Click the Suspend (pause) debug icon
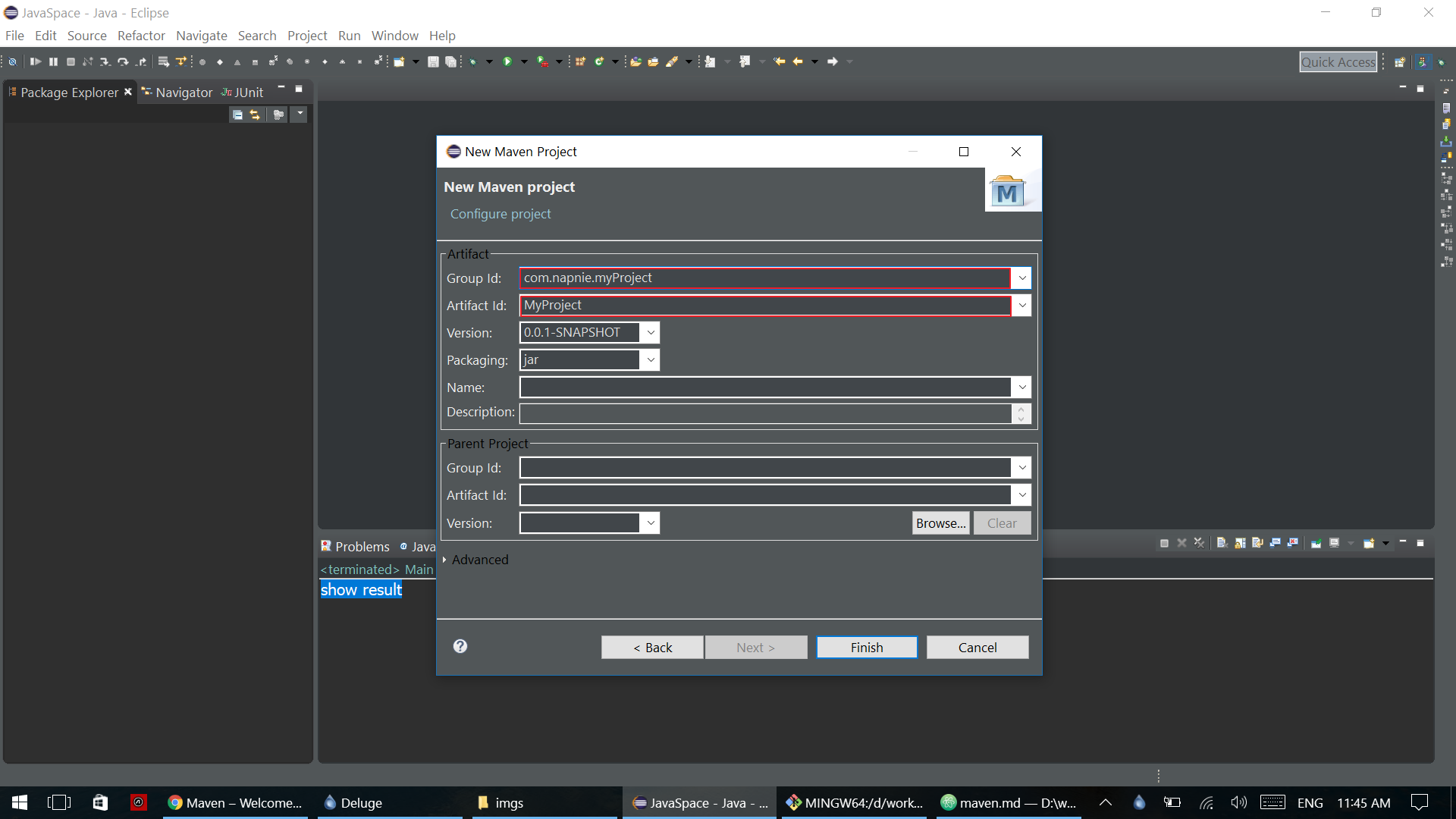 (53, 61)
